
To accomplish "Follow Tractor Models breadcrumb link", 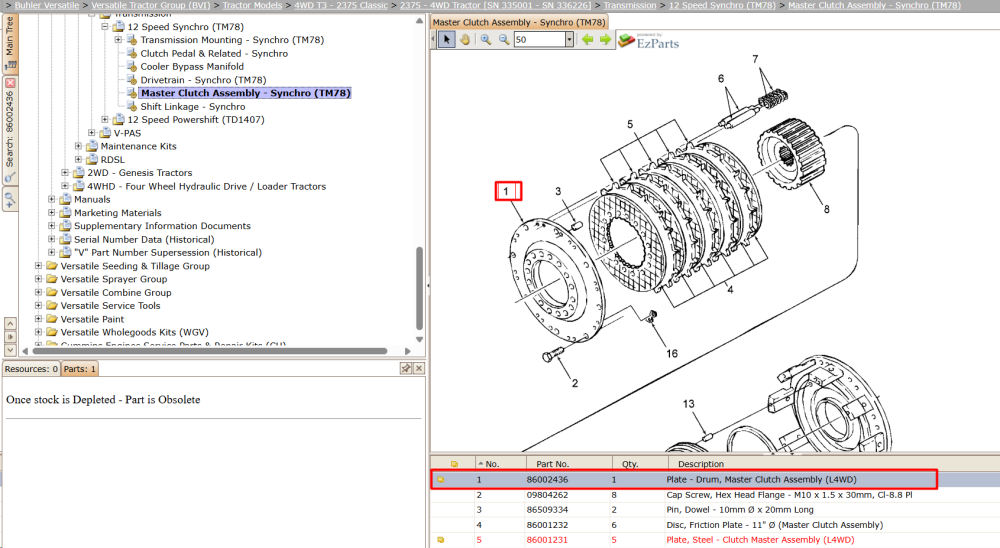I will coord(252,5).
